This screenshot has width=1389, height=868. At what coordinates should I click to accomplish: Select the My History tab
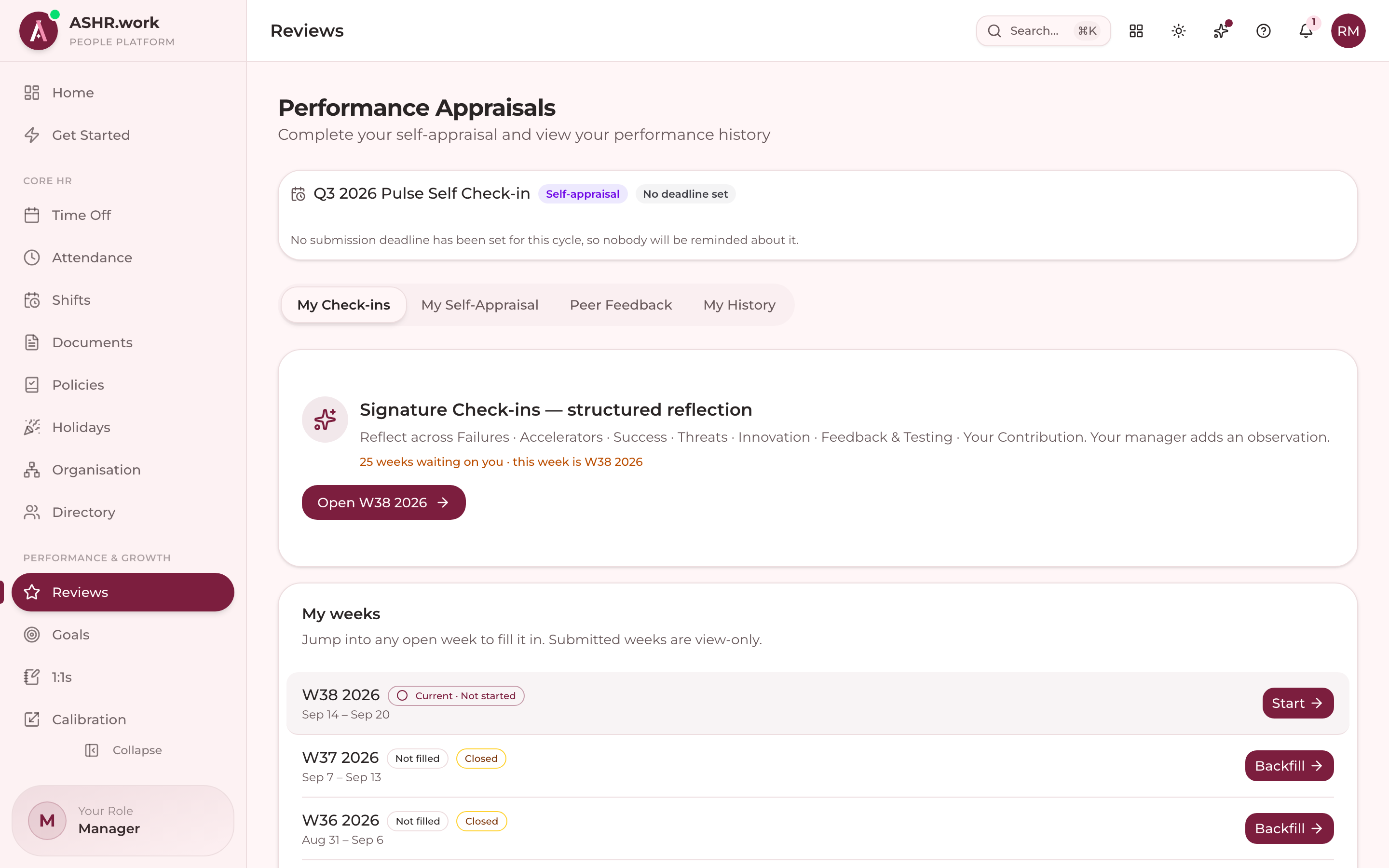pyautogui.click(x=739, y=305)
